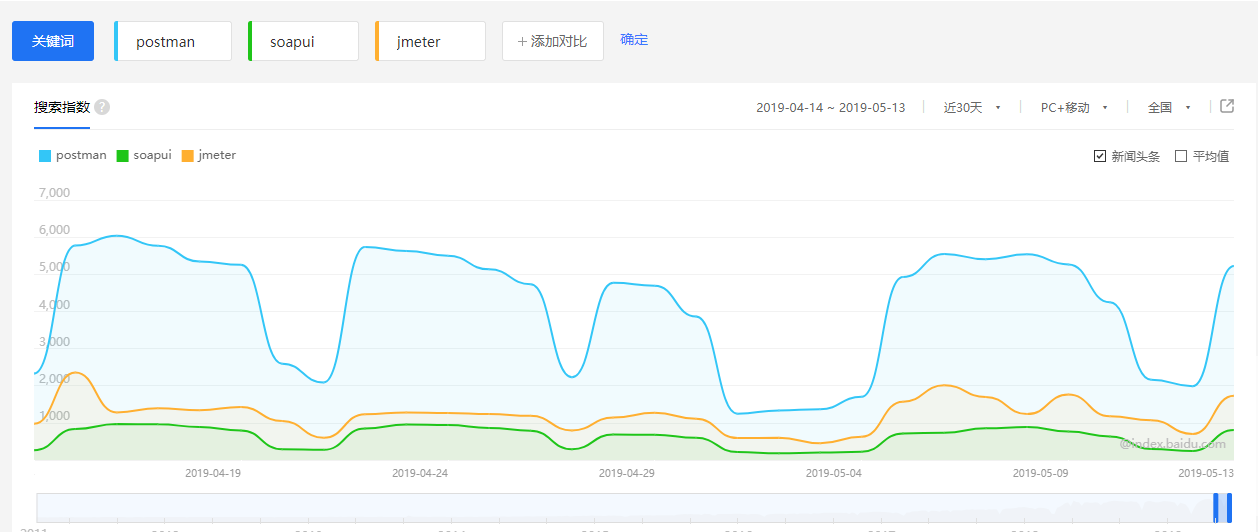
Task: Click the 4,000 y-axis value
Action: pyautogui.click(x=54, y=305)
